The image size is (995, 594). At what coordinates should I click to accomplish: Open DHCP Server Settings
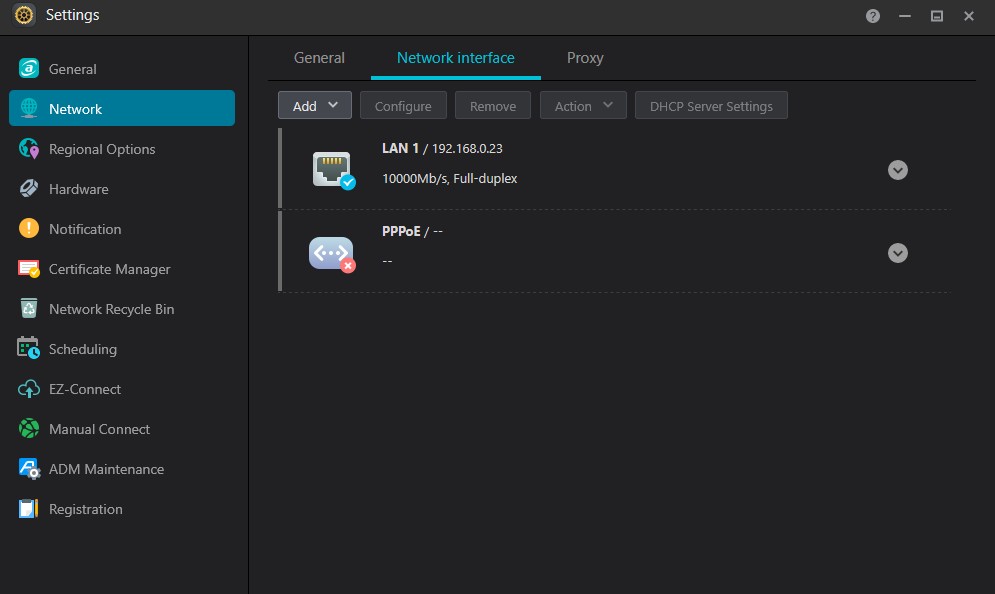coord(711,105)
